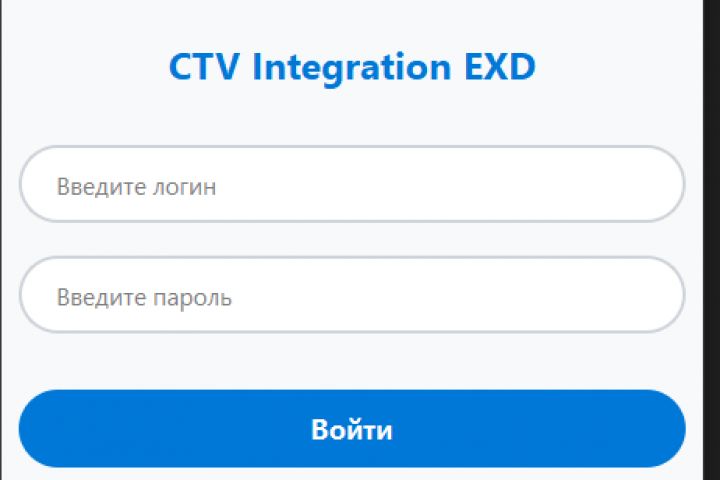The width and height of the screenshot is (720, 480).
Task: Submit the form with the Войти button
Action: pos(352,429)
